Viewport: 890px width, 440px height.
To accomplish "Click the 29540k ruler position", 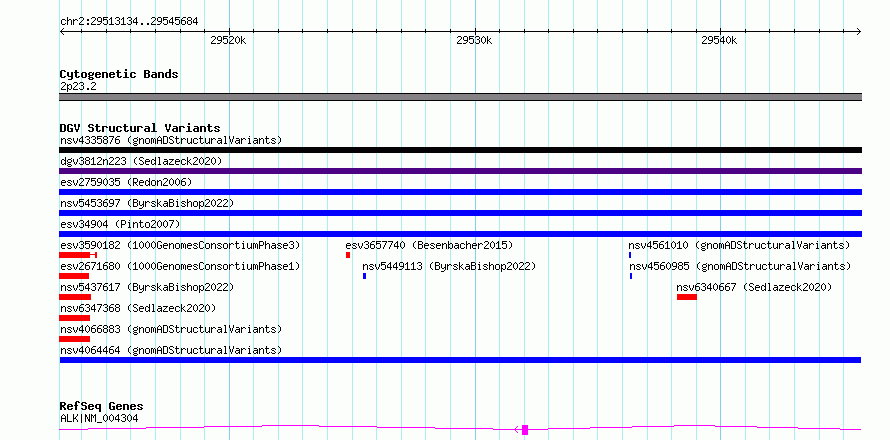I will coord(719,40).
